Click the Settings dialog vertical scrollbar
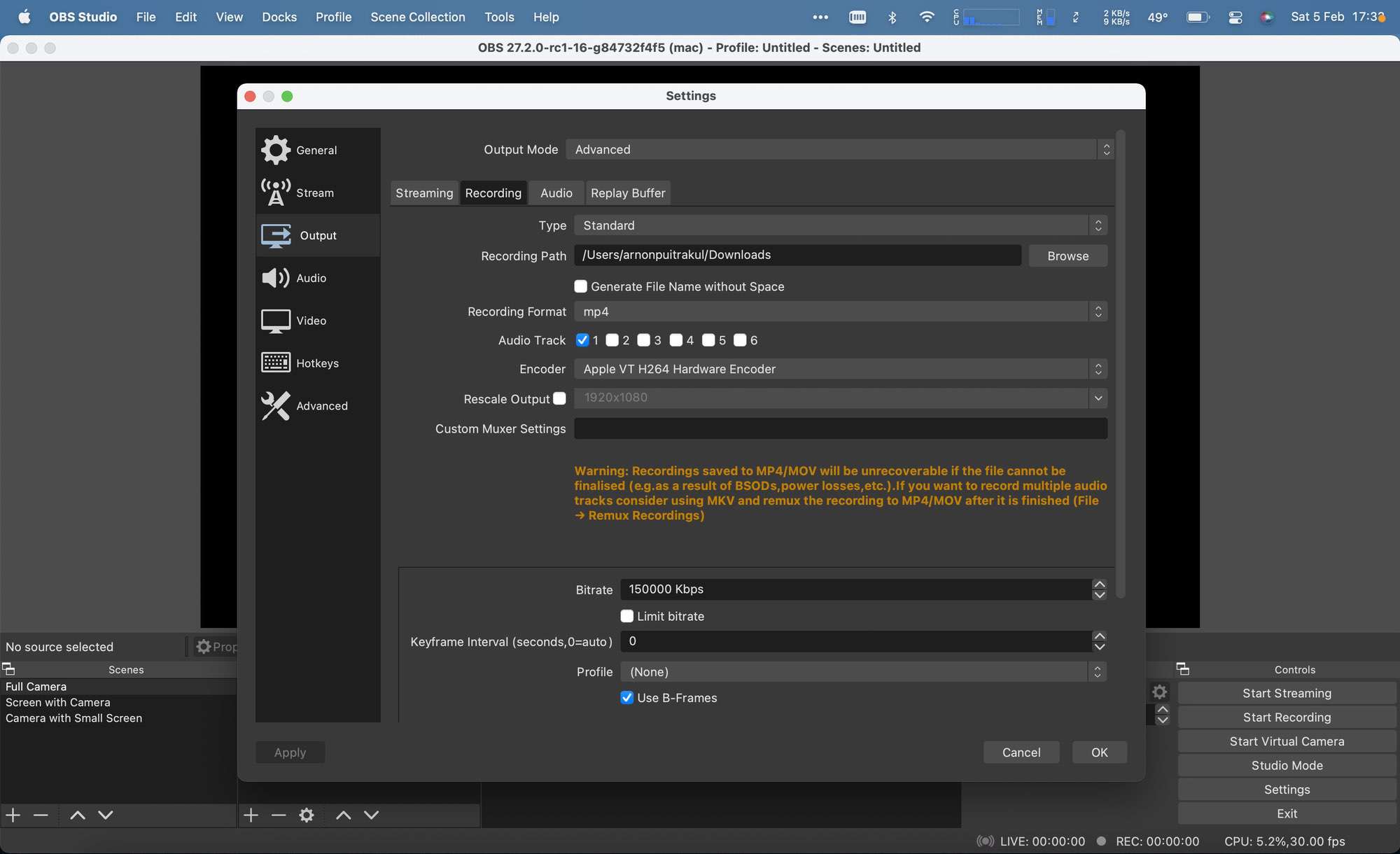The width and height of the screenshot is (1400, 854). [x=1121, y=364]
